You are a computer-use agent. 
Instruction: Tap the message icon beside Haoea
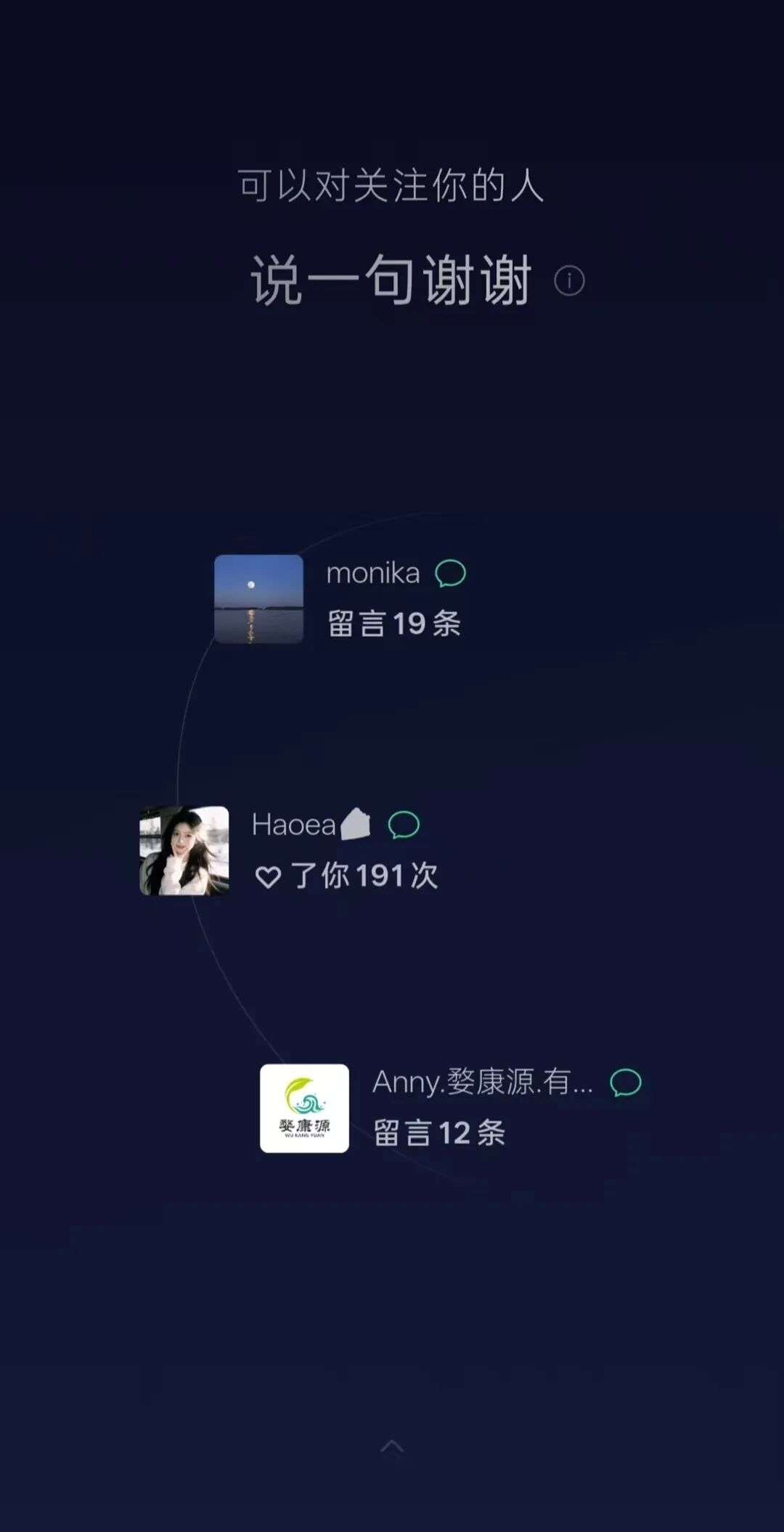404,825
